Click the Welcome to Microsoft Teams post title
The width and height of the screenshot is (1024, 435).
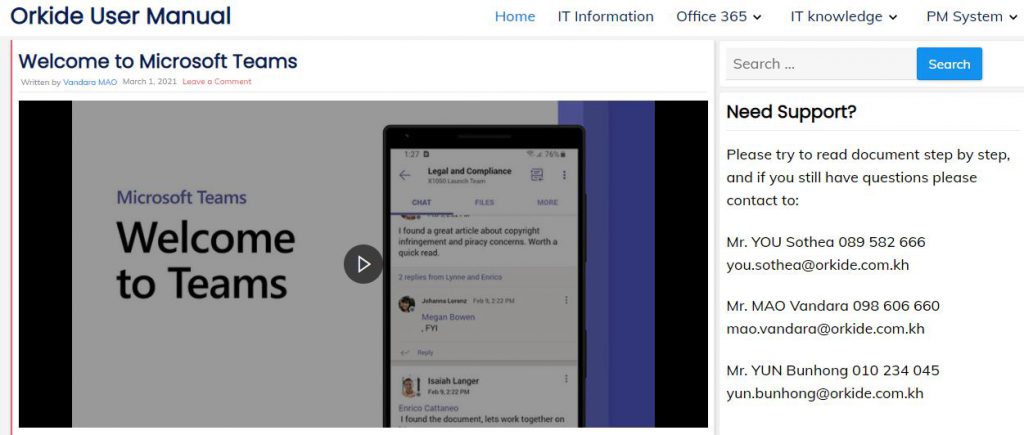(x=158, y=61)
